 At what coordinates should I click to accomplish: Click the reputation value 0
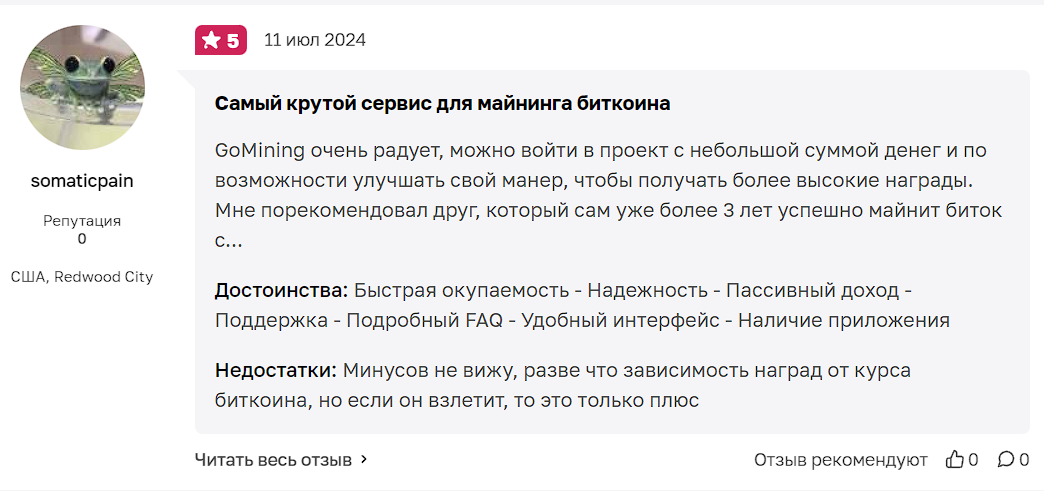coord(82,239)
